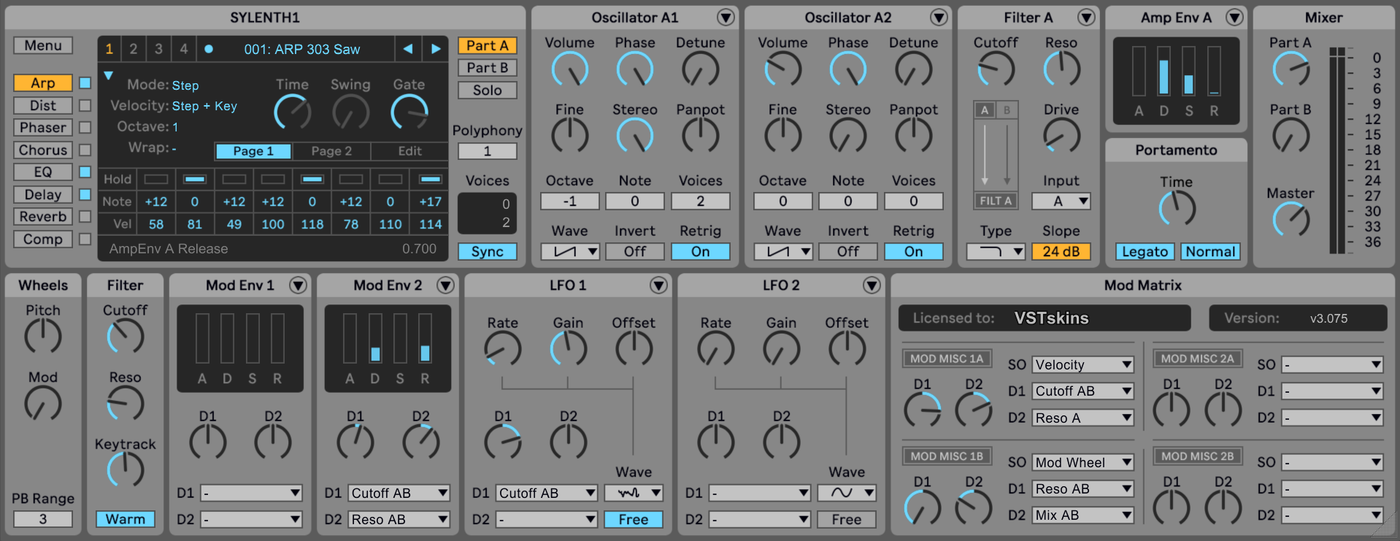
Task: Open the LFO 1 options menu arrow
Action: (x=658, y=285)
